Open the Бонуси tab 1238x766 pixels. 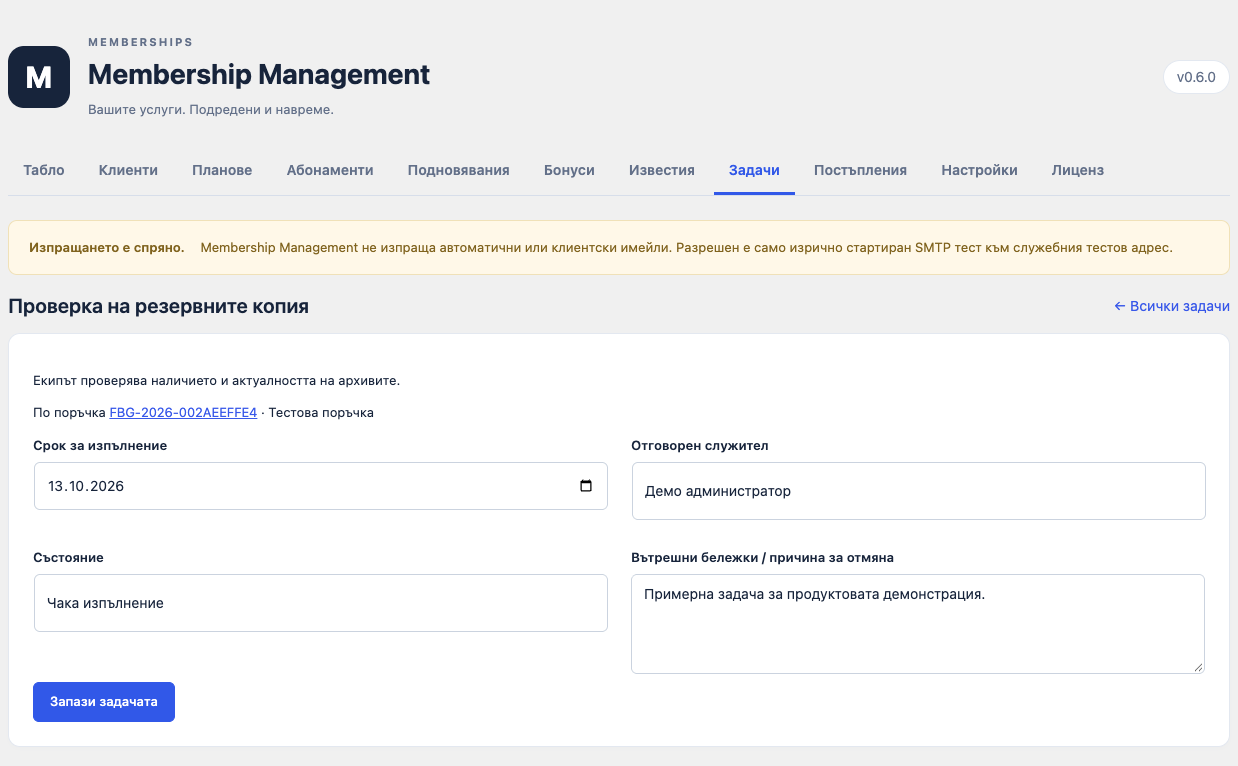pyautogui.click(x=569, y=170)
